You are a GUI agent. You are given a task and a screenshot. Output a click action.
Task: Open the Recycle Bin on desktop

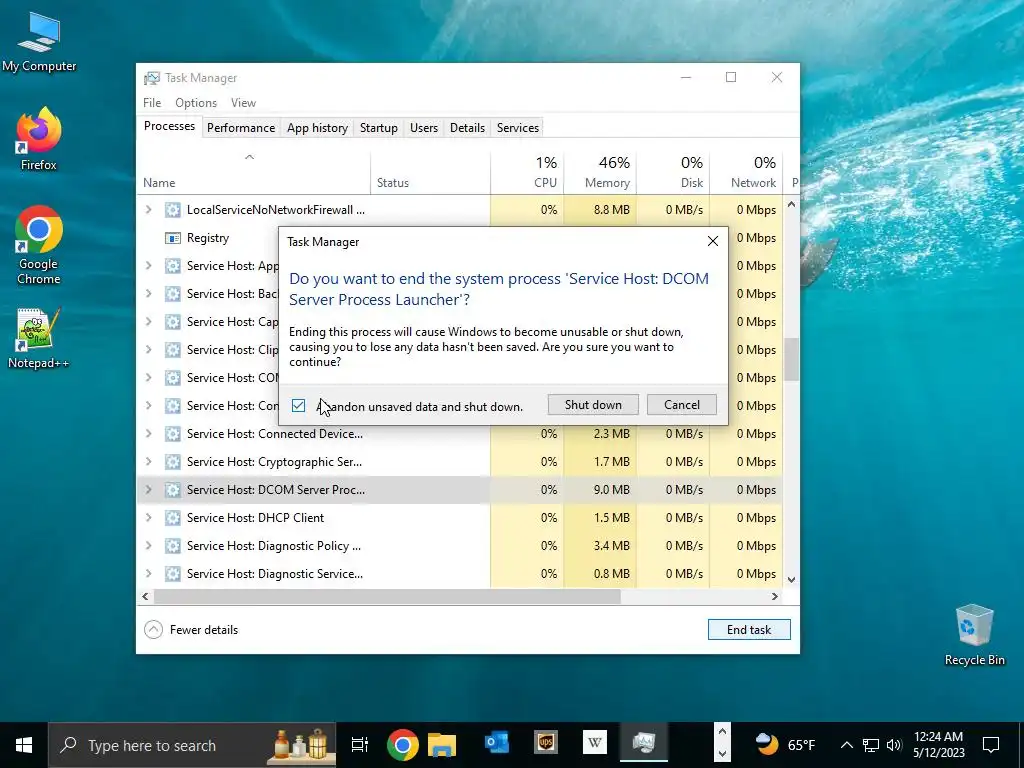(974, 635)
